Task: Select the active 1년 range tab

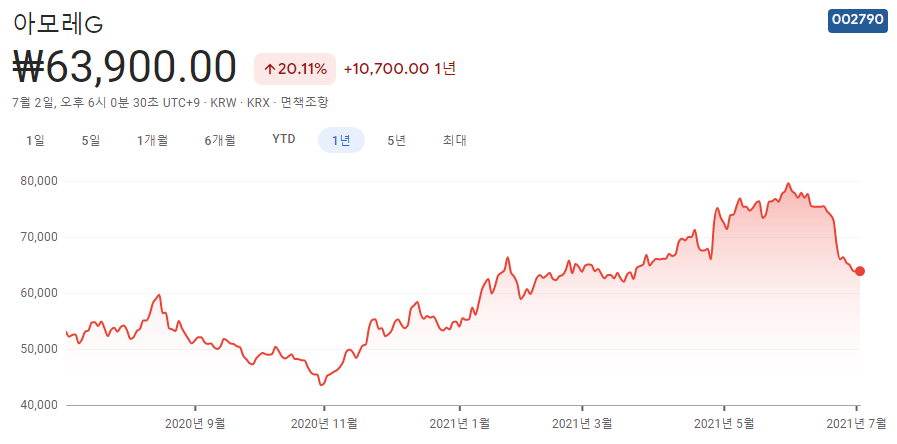Action: (x=342, y=140)
